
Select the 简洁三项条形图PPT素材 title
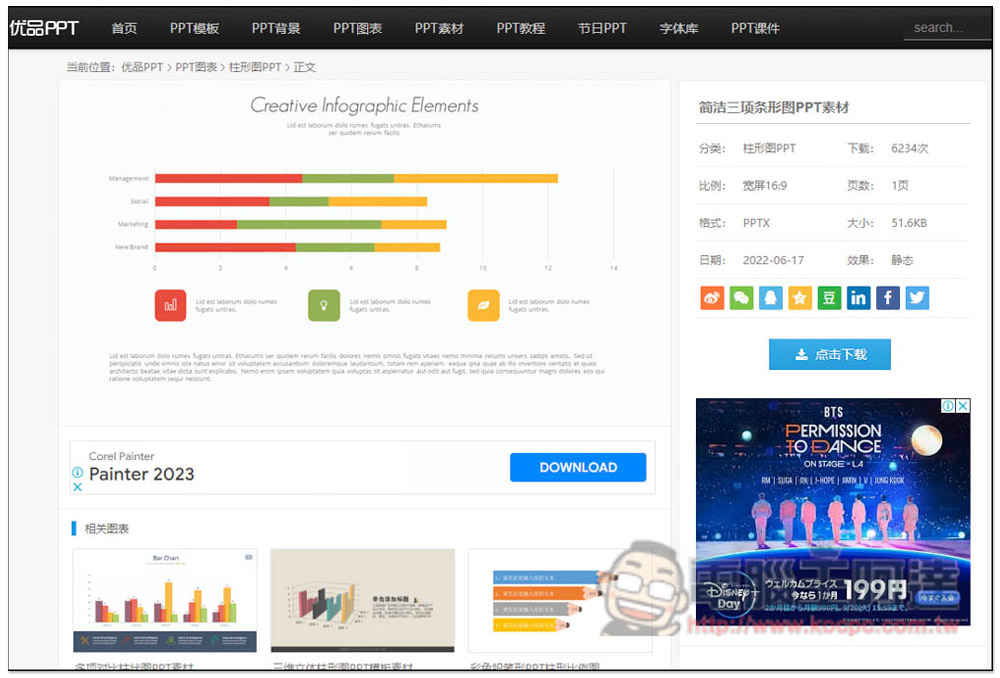pyautogui.click(x=774, y=107)
